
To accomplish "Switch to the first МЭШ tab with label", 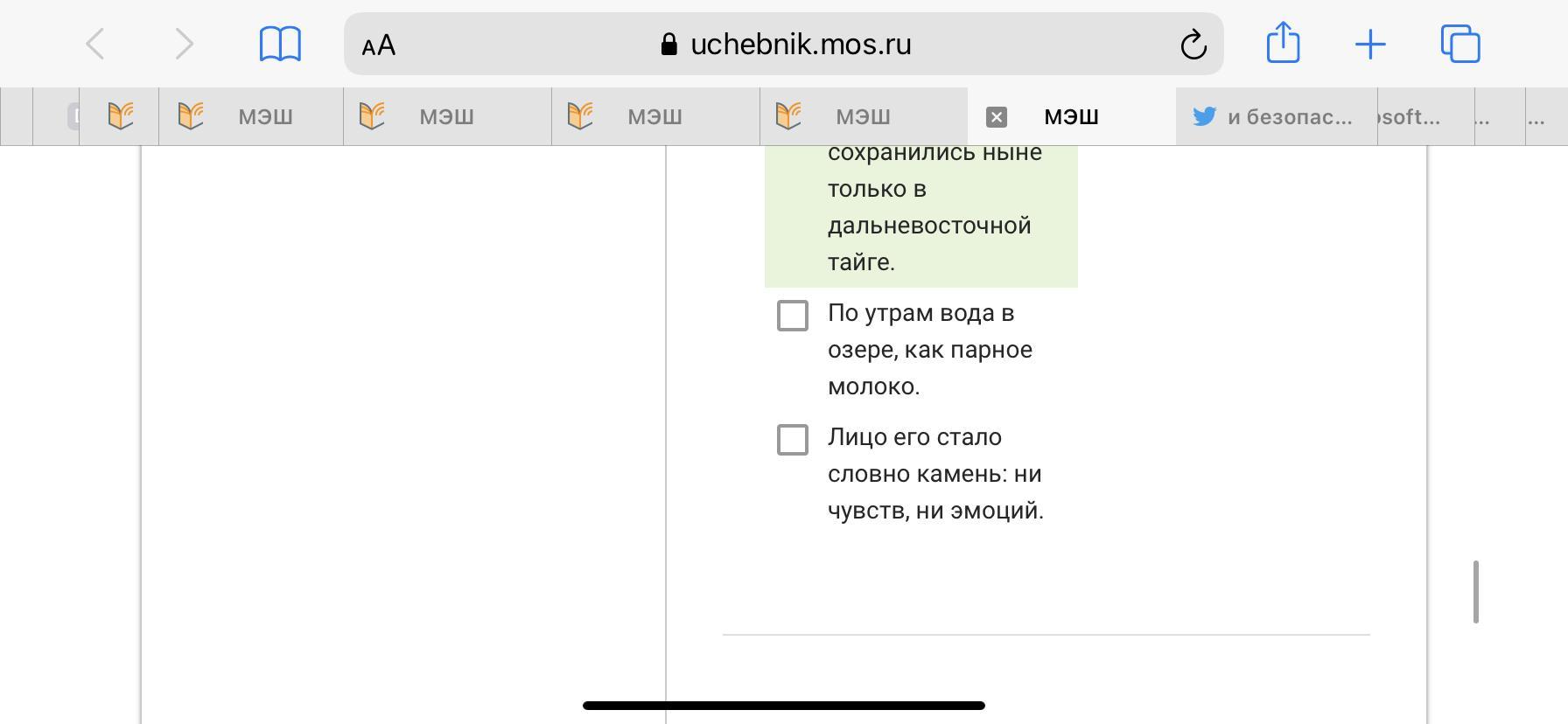I will 250,117.
